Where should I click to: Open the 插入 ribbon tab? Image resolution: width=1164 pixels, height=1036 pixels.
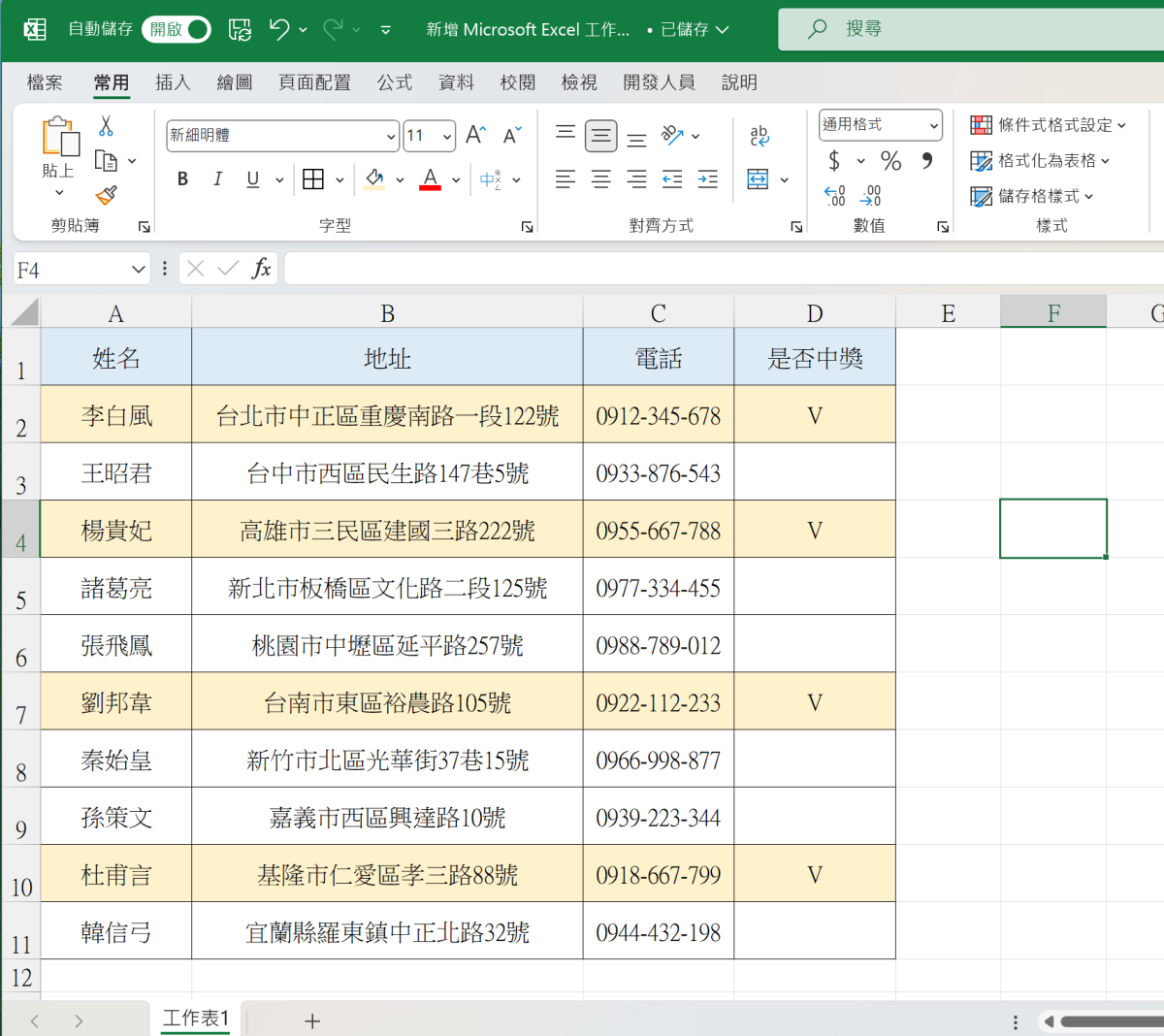pos(173,82)
